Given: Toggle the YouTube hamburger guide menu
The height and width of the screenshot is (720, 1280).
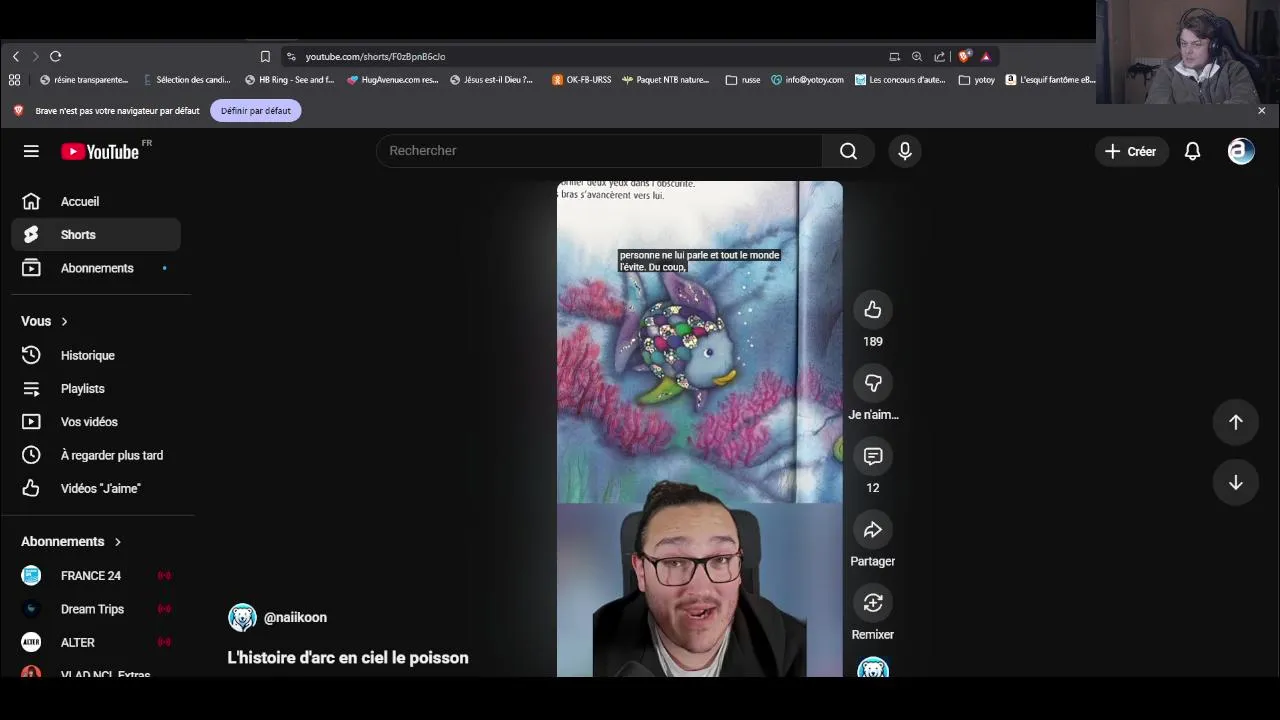Looking at the screenshot, I should click(x=31, y=151).
